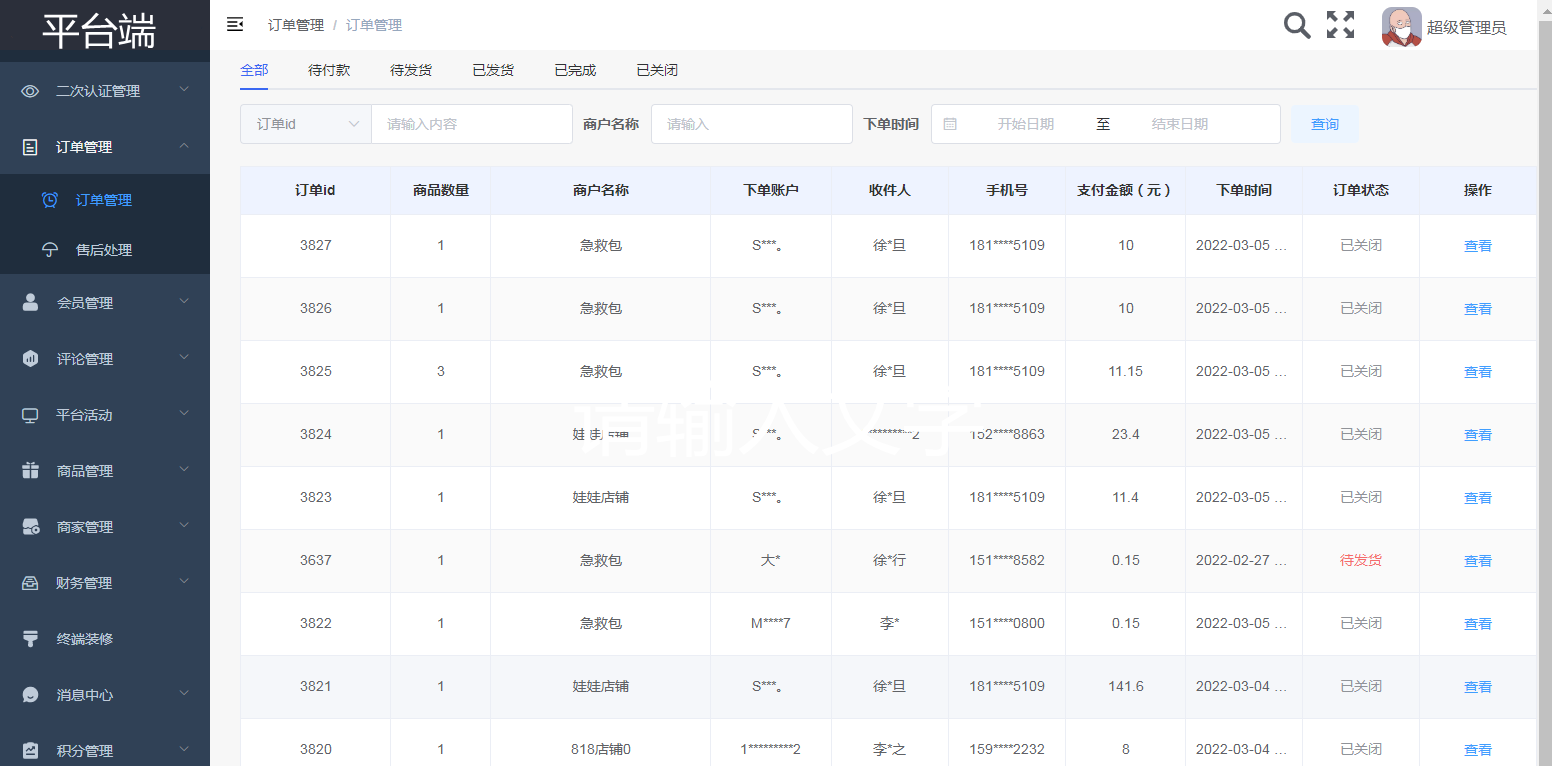Click 查看 link for order 3637
Image resolution: width=1552 pixels, height=766 pixels.
(x=1477, y=561)
